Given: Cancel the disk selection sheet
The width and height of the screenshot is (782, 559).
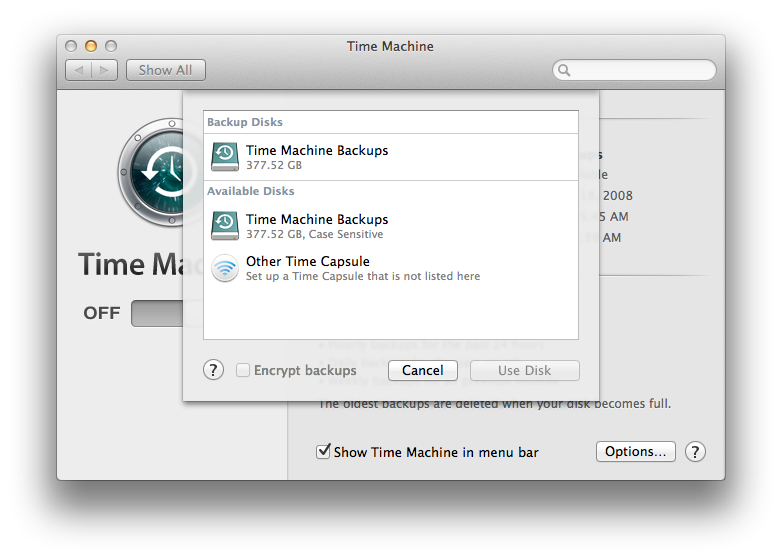Looking at the screenshot, I should point(423,371).
